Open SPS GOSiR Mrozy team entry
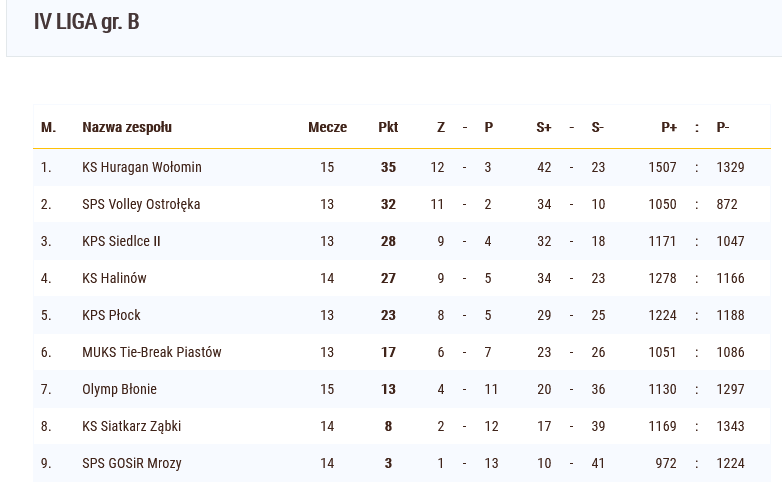 point(132,463)
